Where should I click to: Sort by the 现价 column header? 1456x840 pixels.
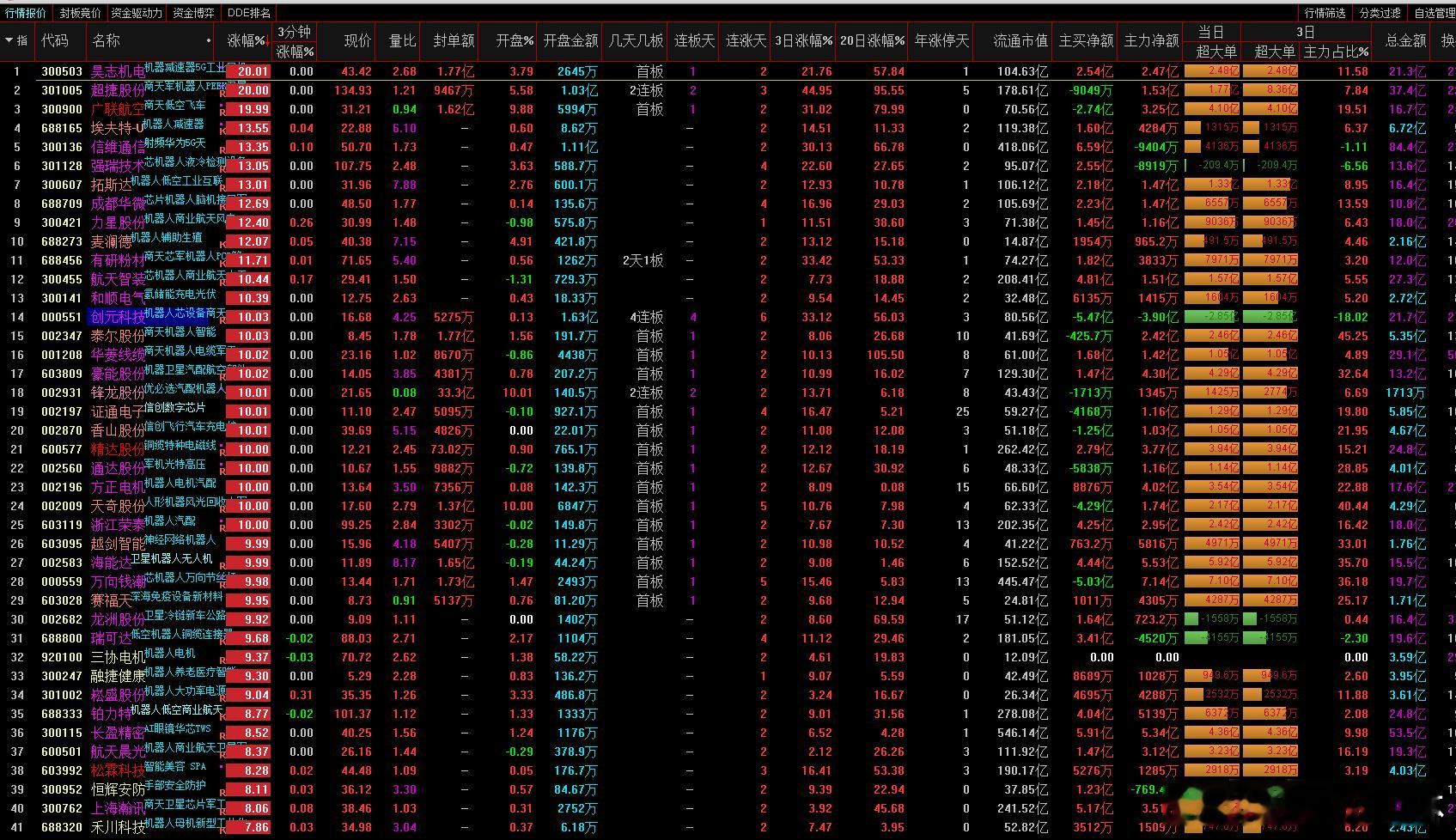[357, 41]
